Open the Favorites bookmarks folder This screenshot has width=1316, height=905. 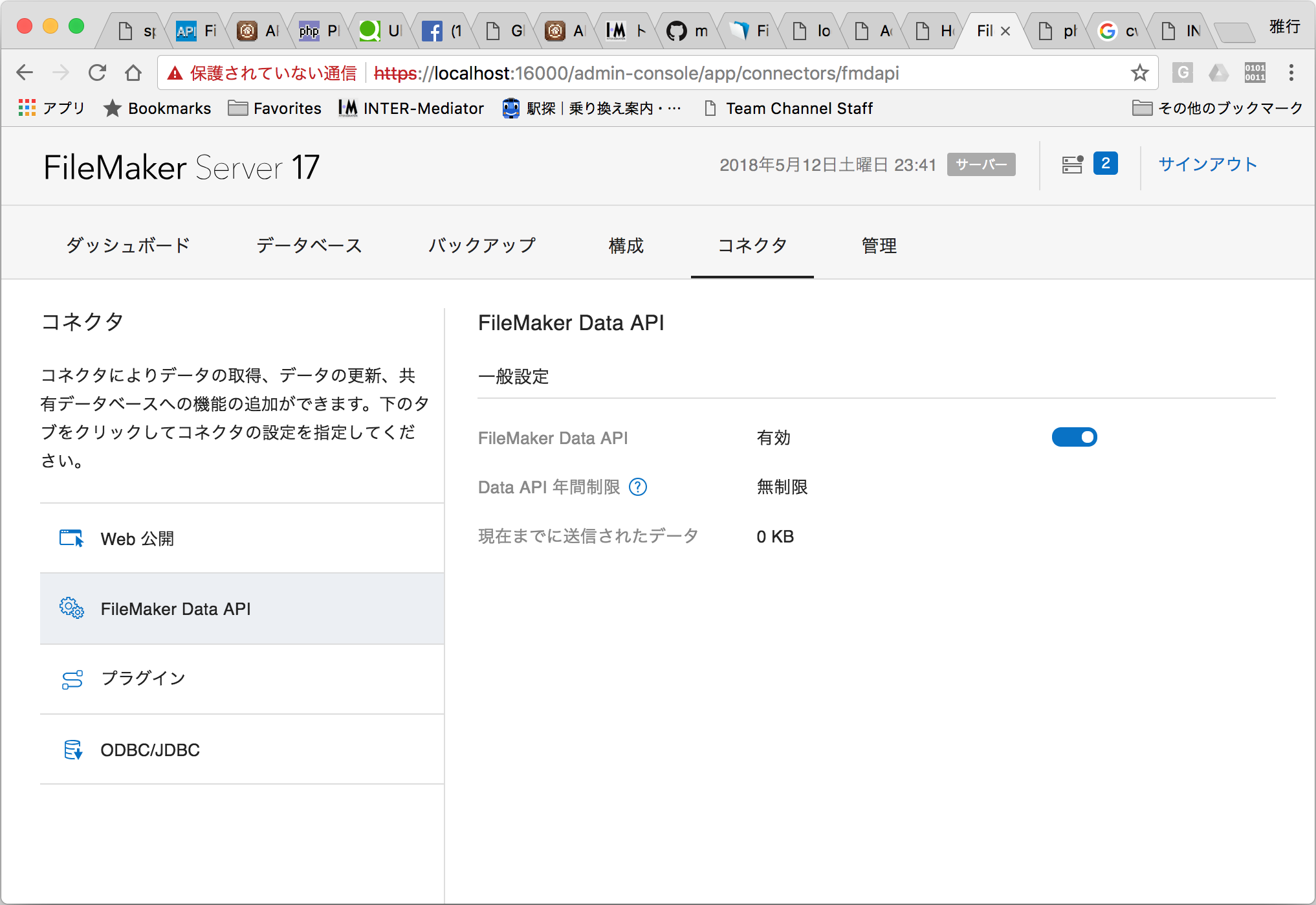click(275, 108)
